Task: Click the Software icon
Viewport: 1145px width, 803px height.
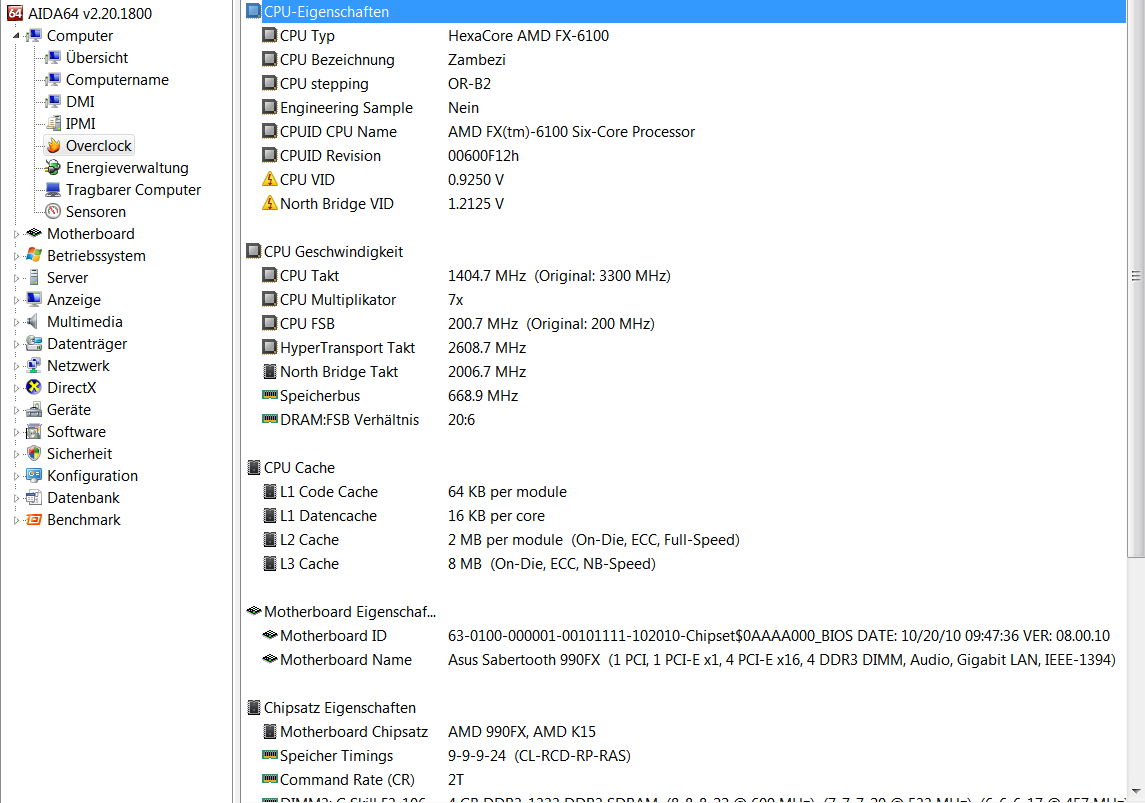Action: click(x=34, y=431)
